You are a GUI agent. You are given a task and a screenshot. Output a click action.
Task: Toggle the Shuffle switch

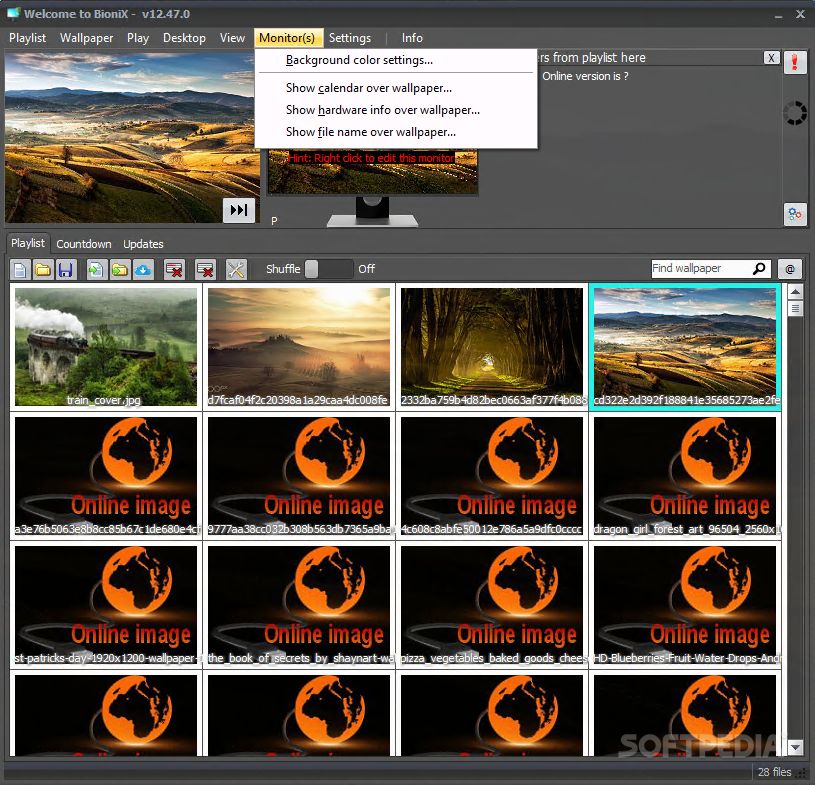328,269
